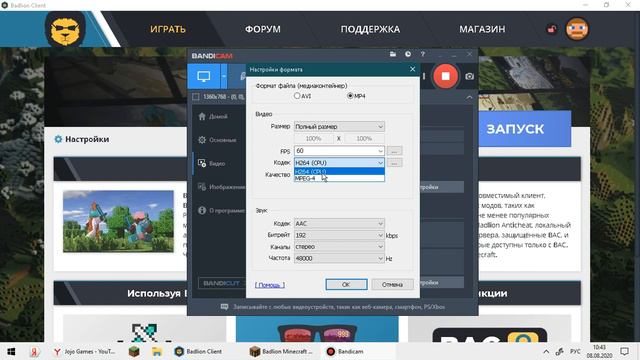Open МАГАЗИН in Badlion header
Viewport: 640px width, 360px height.
482,29
